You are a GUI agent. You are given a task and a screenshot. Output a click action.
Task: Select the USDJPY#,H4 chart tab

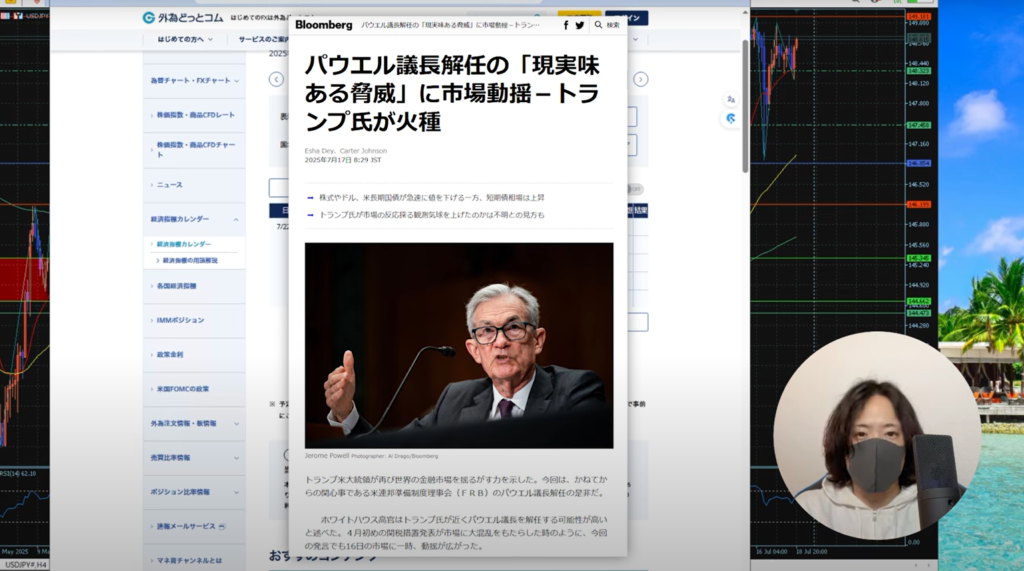[x=25, y=564]
